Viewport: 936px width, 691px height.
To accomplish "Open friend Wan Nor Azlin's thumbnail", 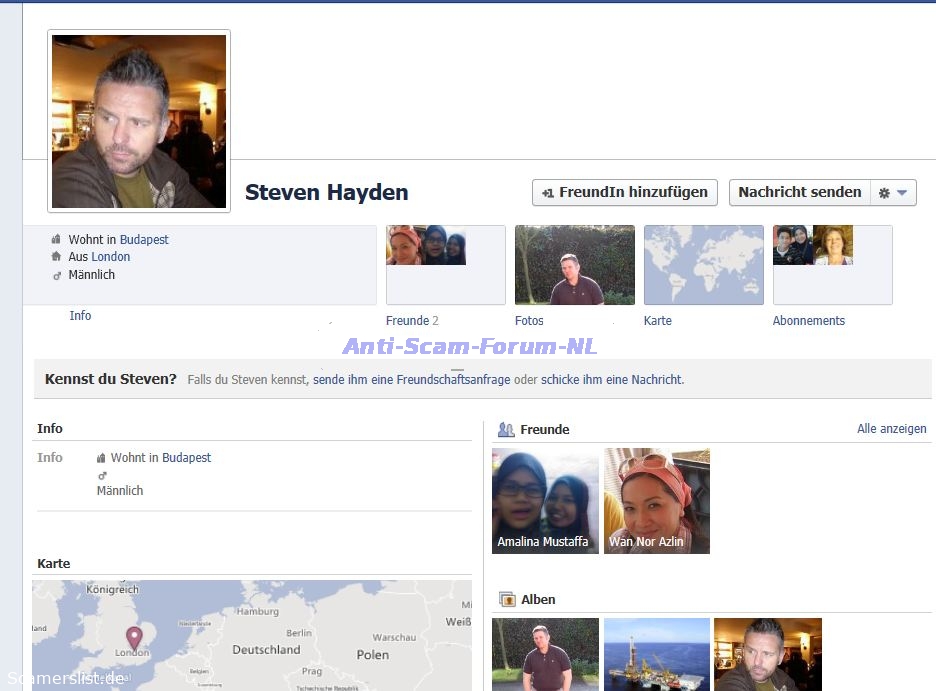I will (x=657, y=501).
